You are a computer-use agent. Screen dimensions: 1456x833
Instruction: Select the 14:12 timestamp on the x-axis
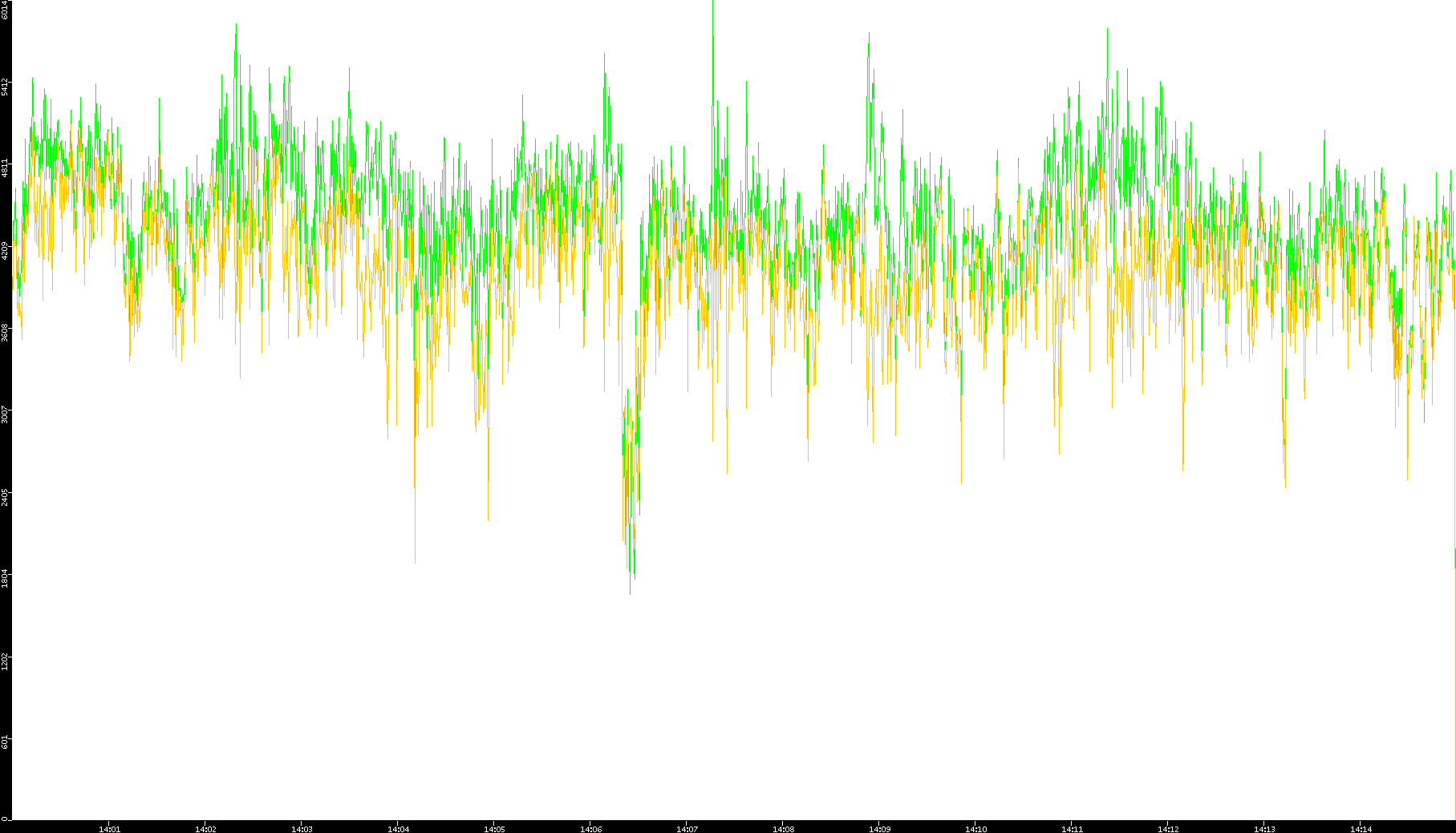point(1169,829)
